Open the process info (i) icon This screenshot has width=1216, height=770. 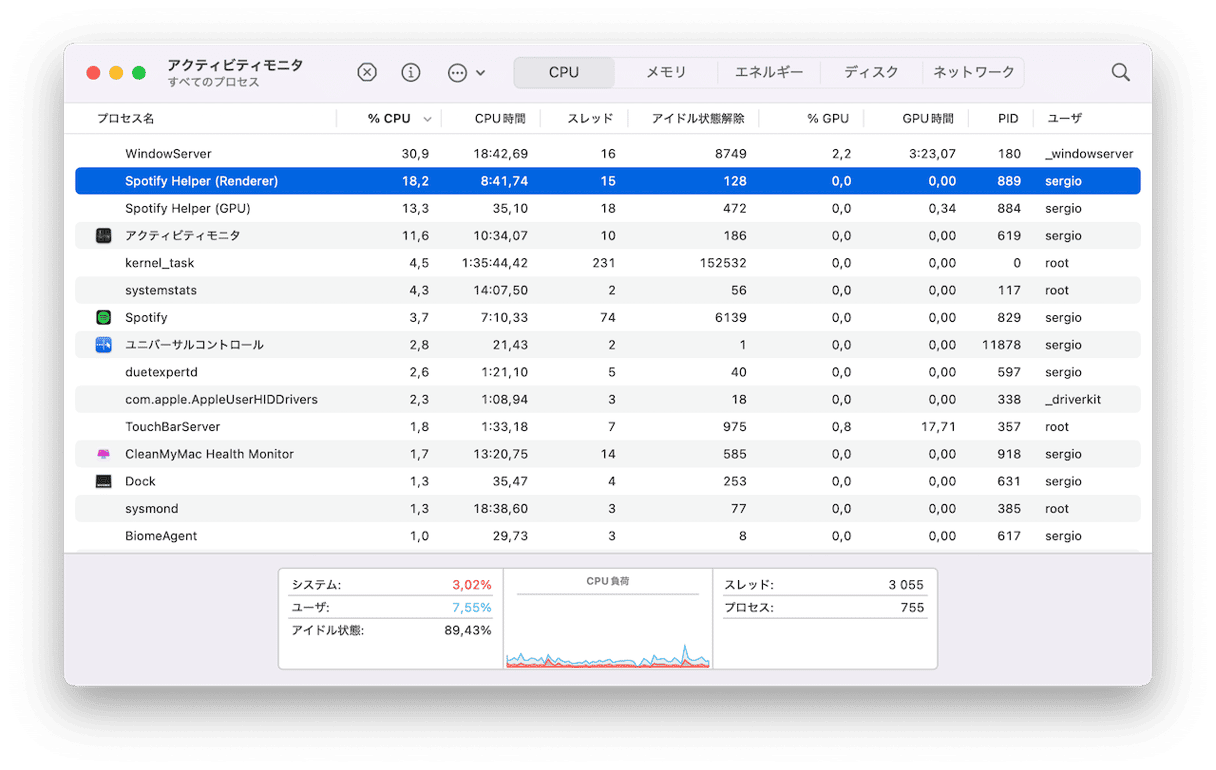pos(410,72)
